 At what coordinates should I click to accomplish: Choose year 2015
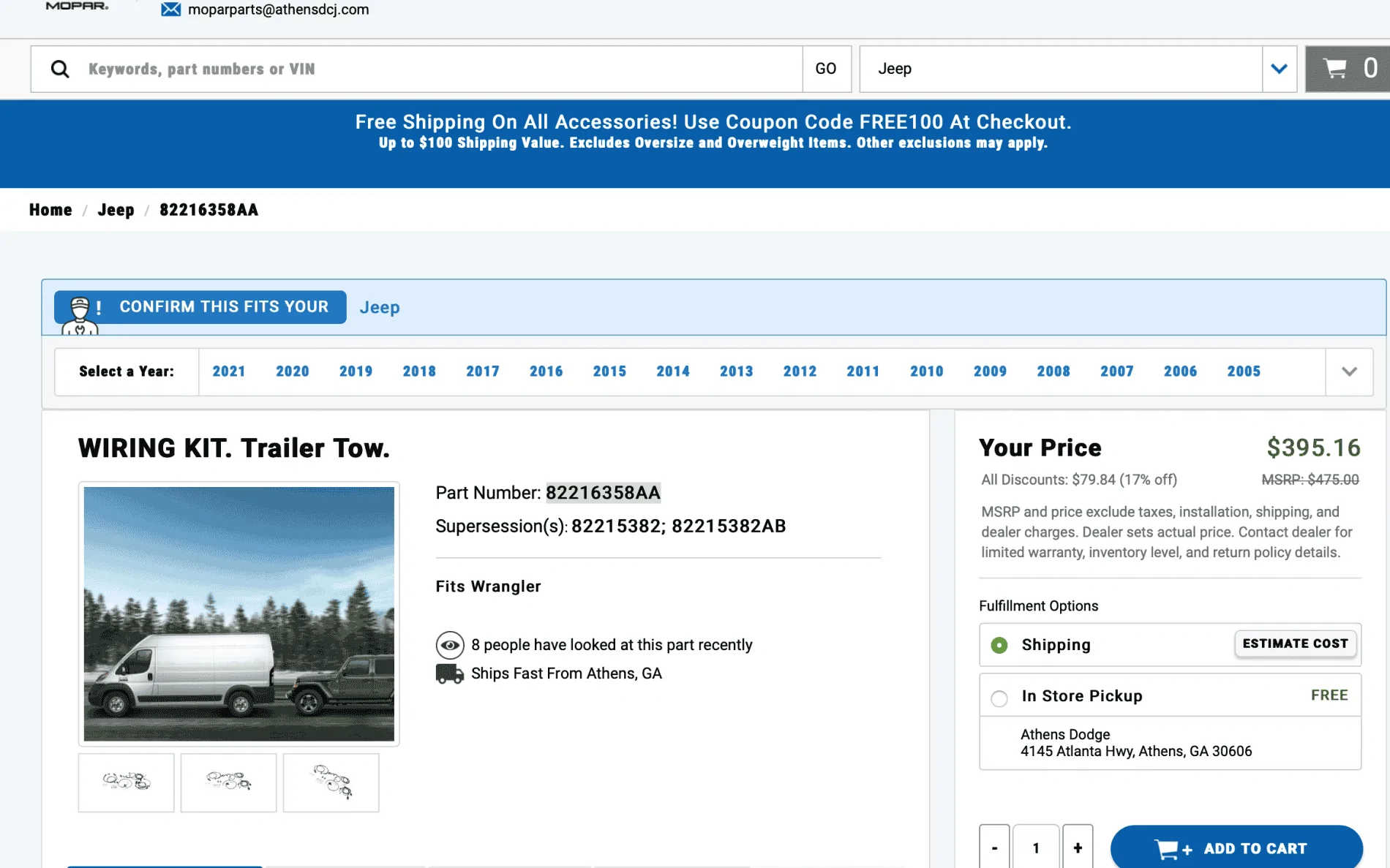[609, 371]
